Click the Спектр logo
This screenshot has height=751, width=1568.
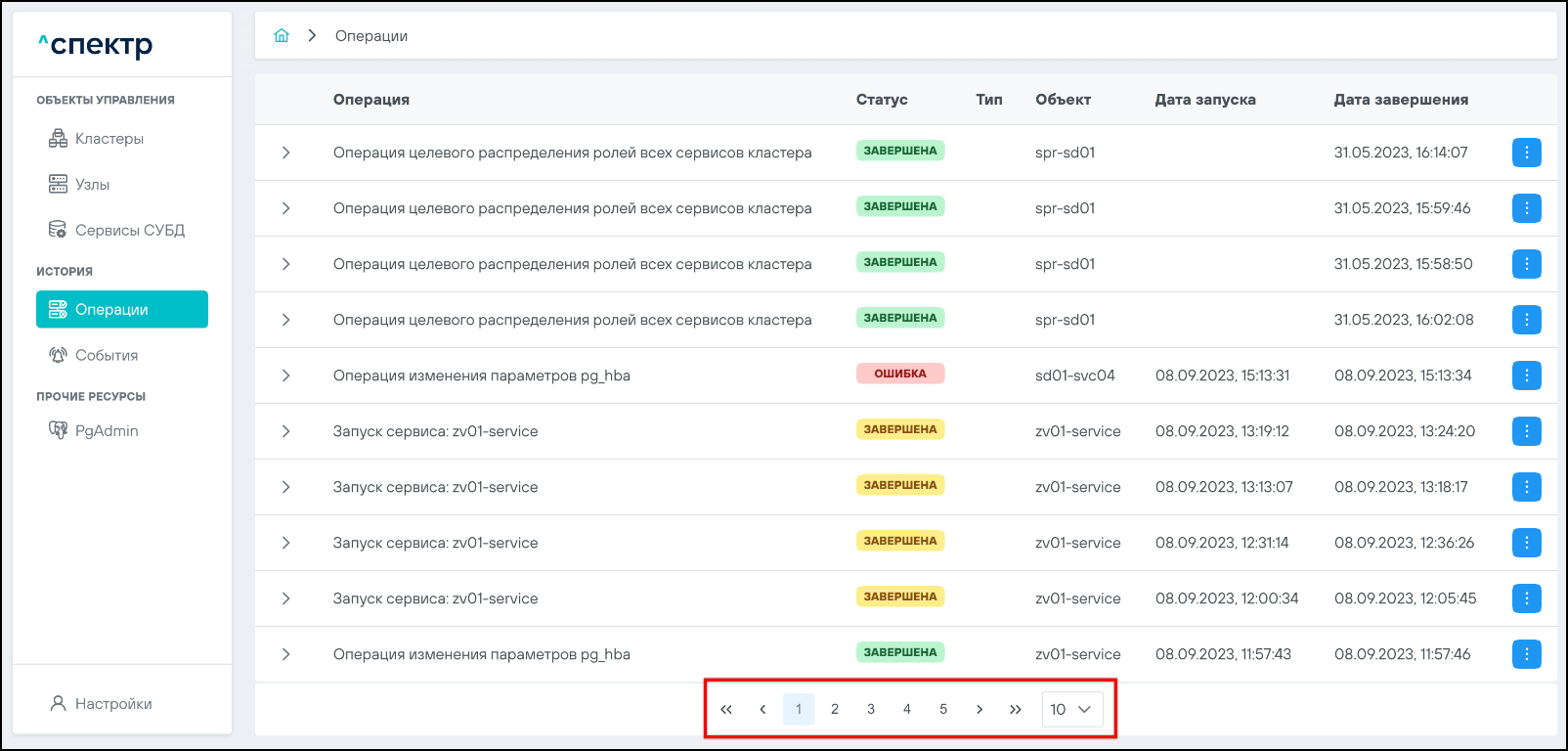pyautogui.click(x=96, y=45)
